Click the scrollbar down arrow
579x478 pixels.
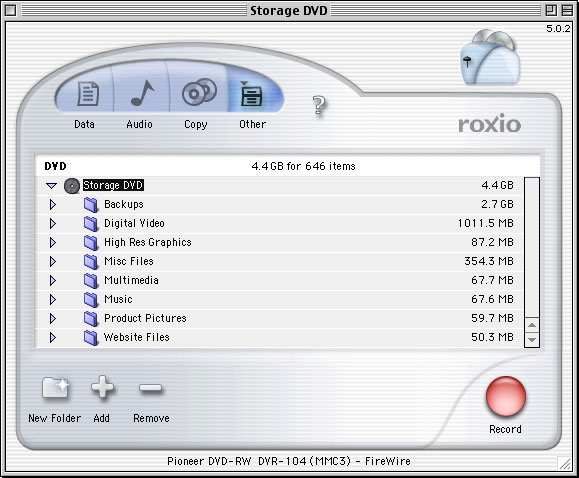coord(532,339)
